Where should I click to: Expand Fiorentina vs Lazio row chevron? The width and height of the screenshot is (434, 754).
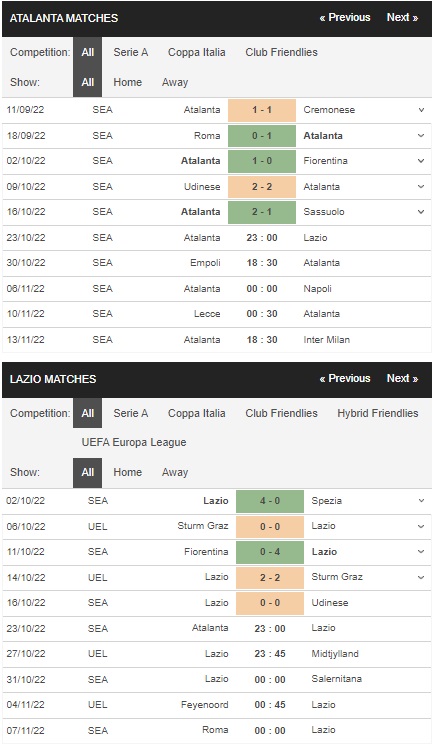(421, 552)
